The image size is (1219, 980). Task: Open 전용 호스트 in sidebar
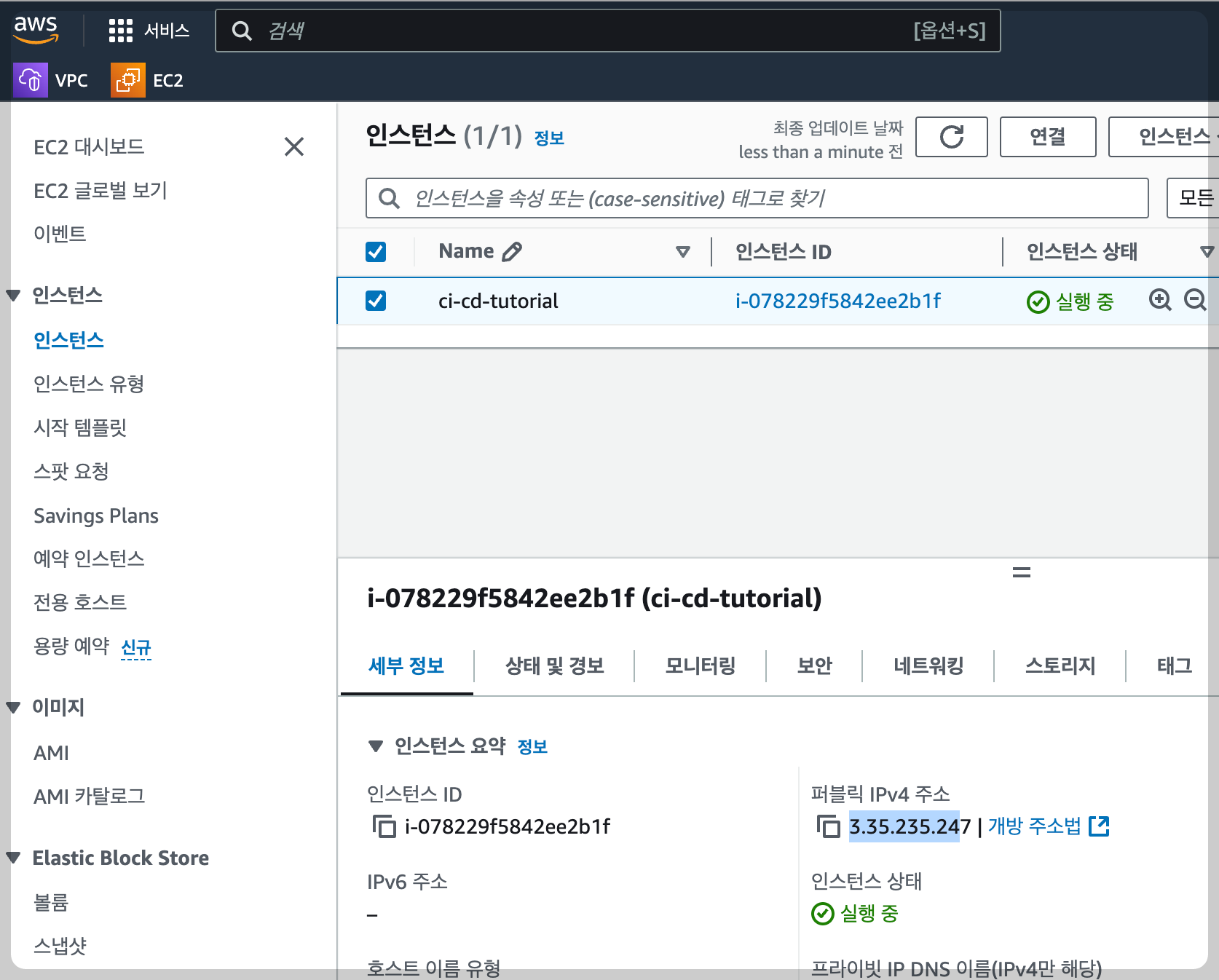point(80,602)
